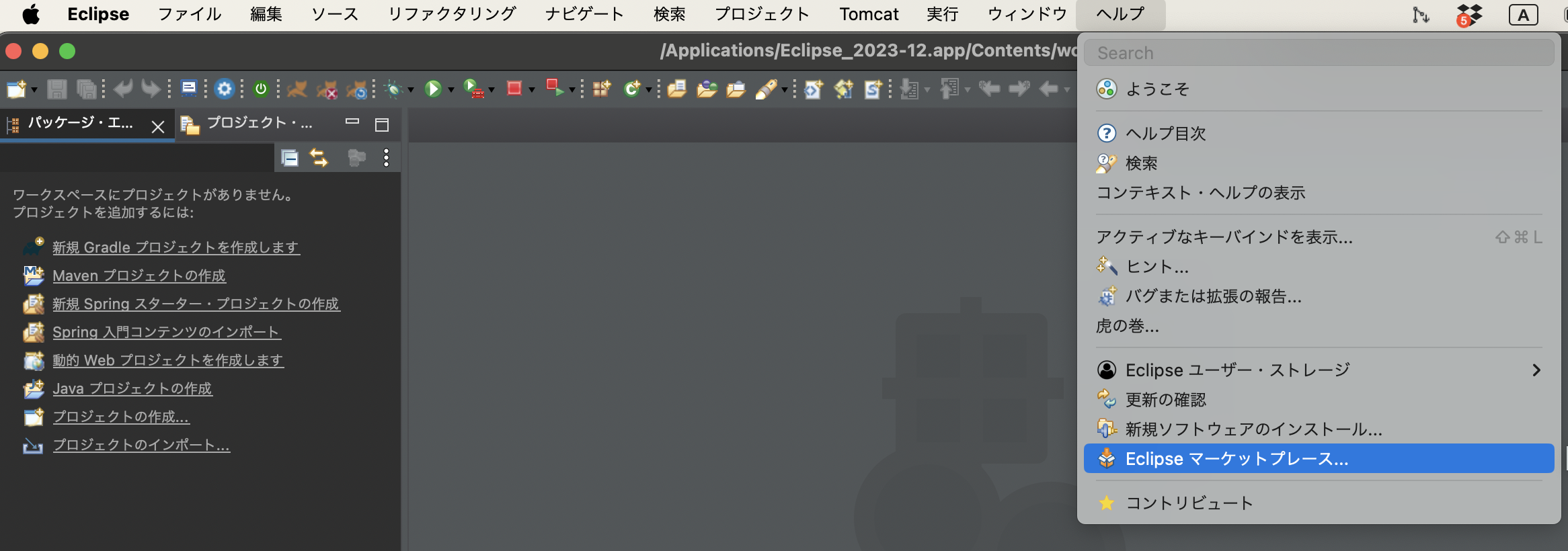Click the new file with angle brackets icon
Image resolution: width=1568 pixels, height=551 pixels.
pos(813,89)
